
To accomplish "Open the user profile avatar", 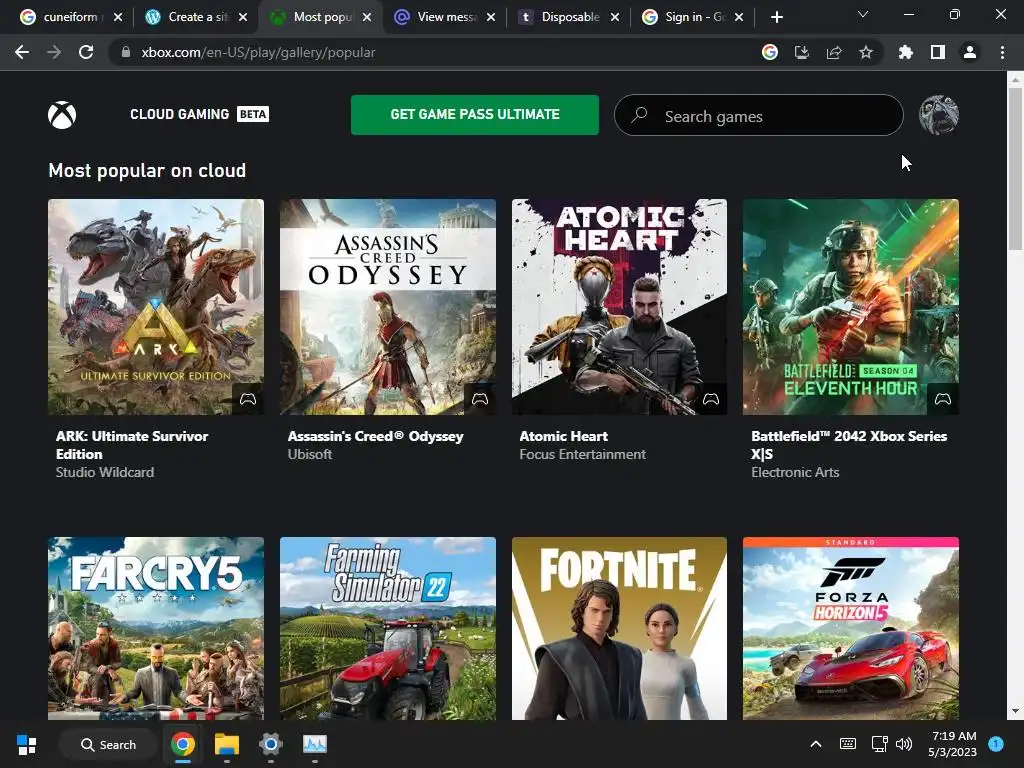I will pyautogui.click(x=938, y=115).
